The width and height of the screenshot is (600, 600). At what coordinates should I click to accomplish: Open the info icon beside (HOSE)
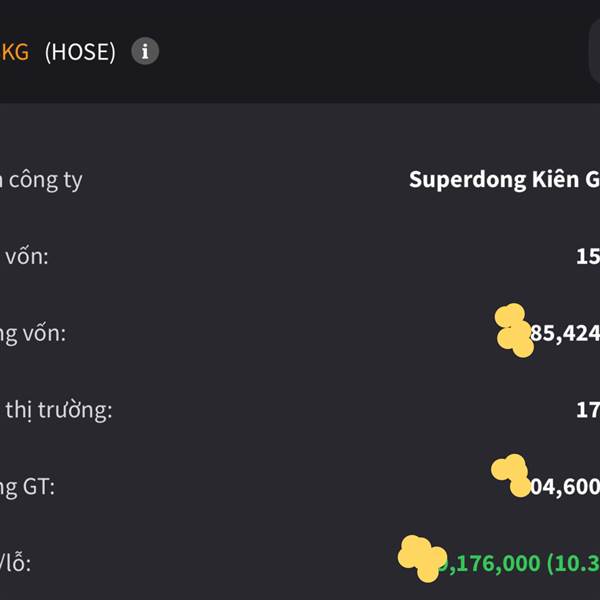click(x=145, y=51)
